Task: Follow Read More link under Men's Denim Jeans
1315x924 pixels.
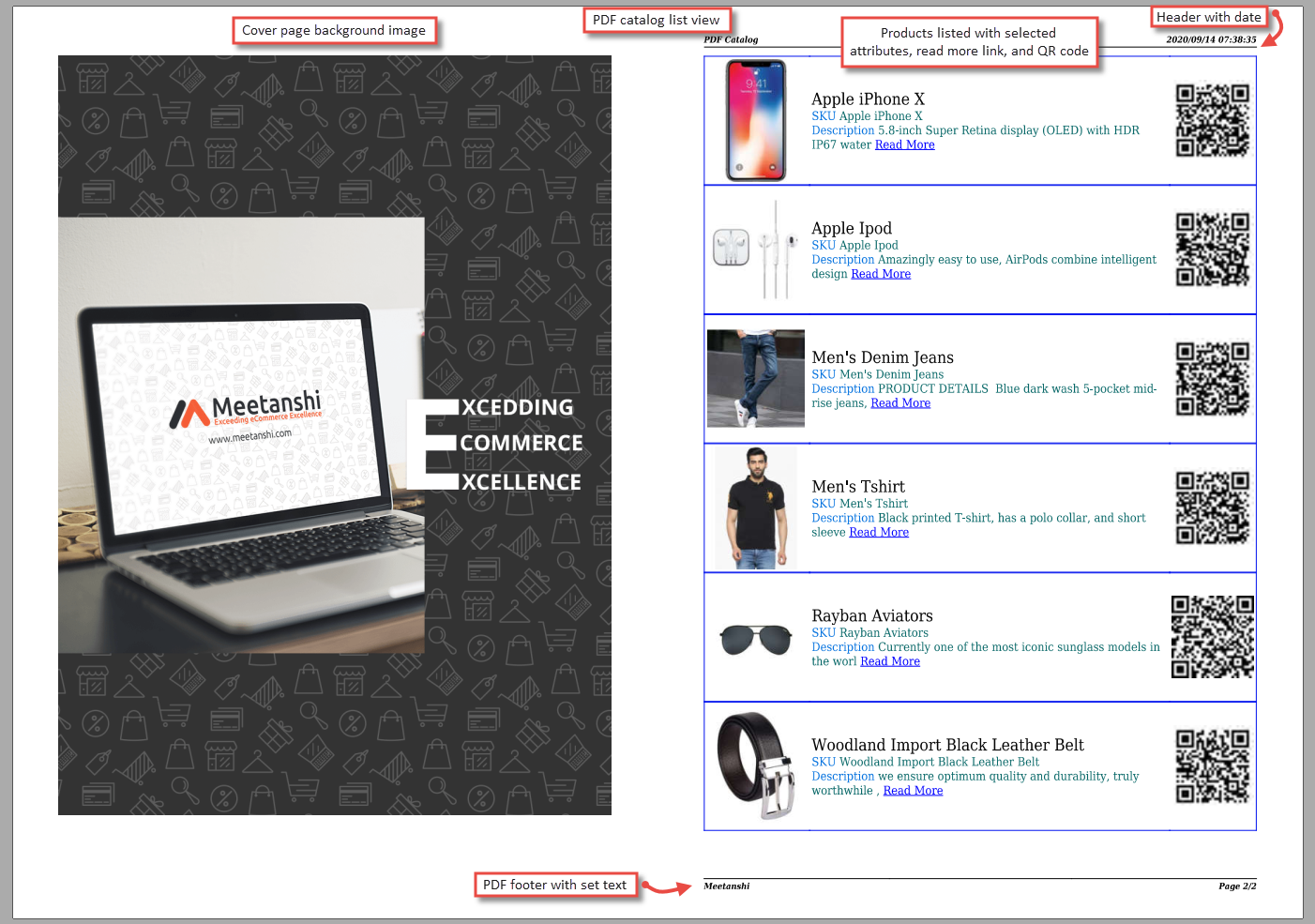Action: 900,403
